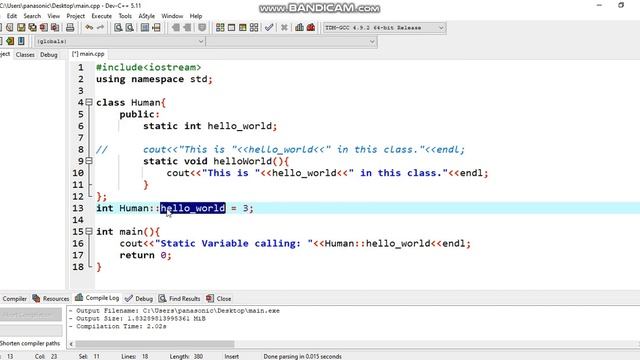This screenshot has width=640, height=360.
Task: Click the Close file toolbar icon
Action: [43, 28]
